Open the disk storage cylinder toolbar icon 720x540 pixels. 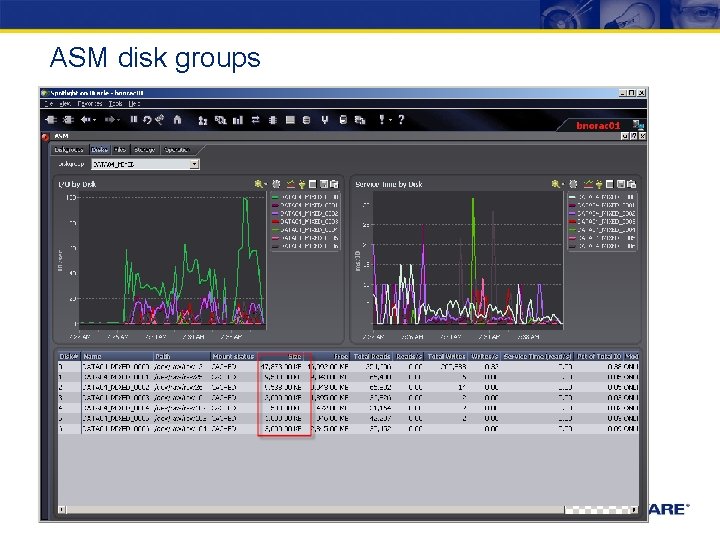tap(307, 120)
